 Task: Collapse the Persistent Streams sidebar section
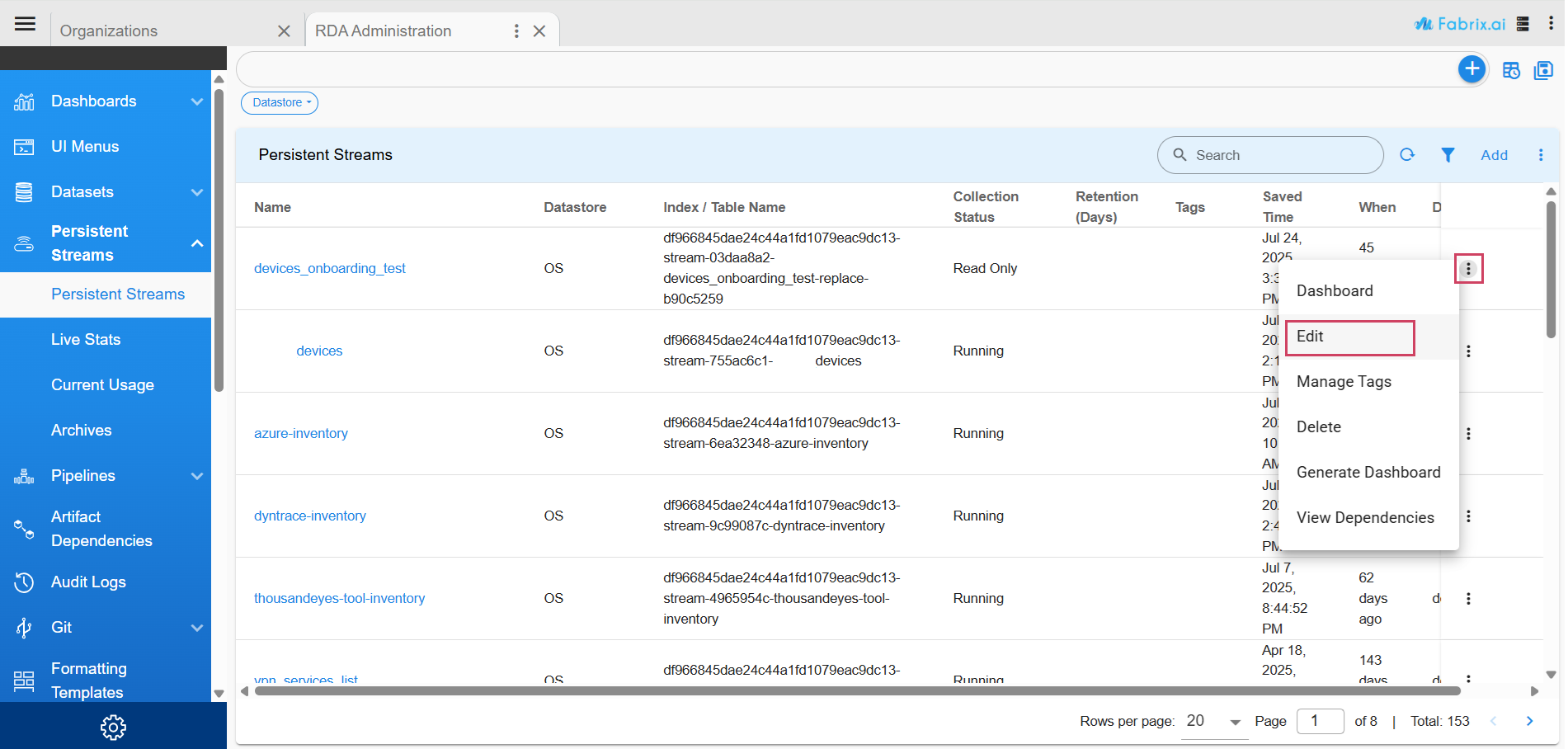pyautogui.click(x=197, y=243)
